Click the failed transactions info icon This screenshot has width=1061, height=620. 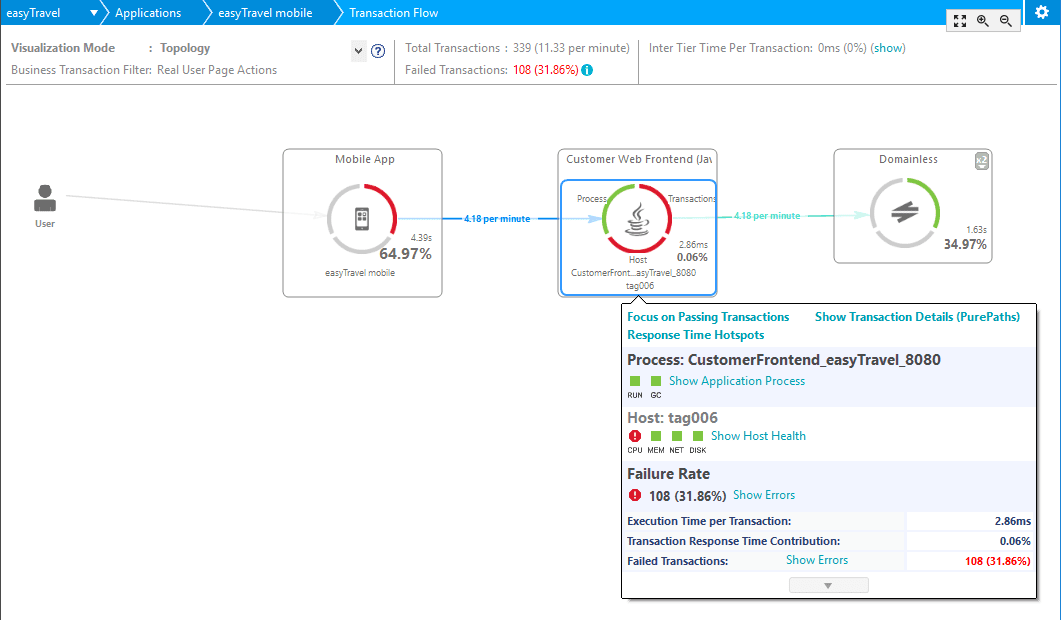pos(587,70)
